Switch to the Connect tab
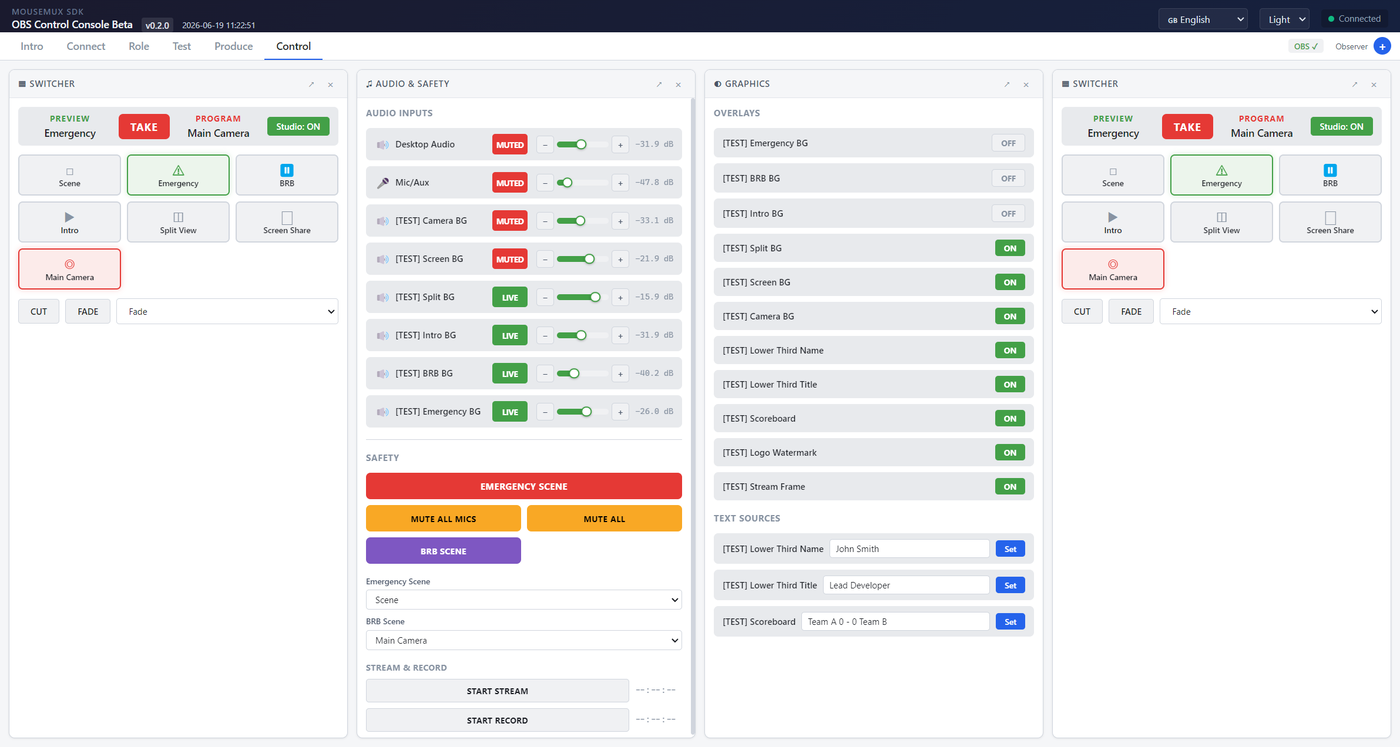1400x747 pixels. coord(86,46)
